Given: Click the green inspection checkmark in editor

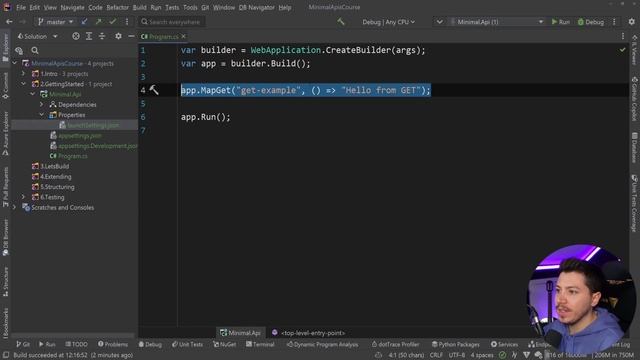Looking at the screenshot, I should [x=622, y=50].
